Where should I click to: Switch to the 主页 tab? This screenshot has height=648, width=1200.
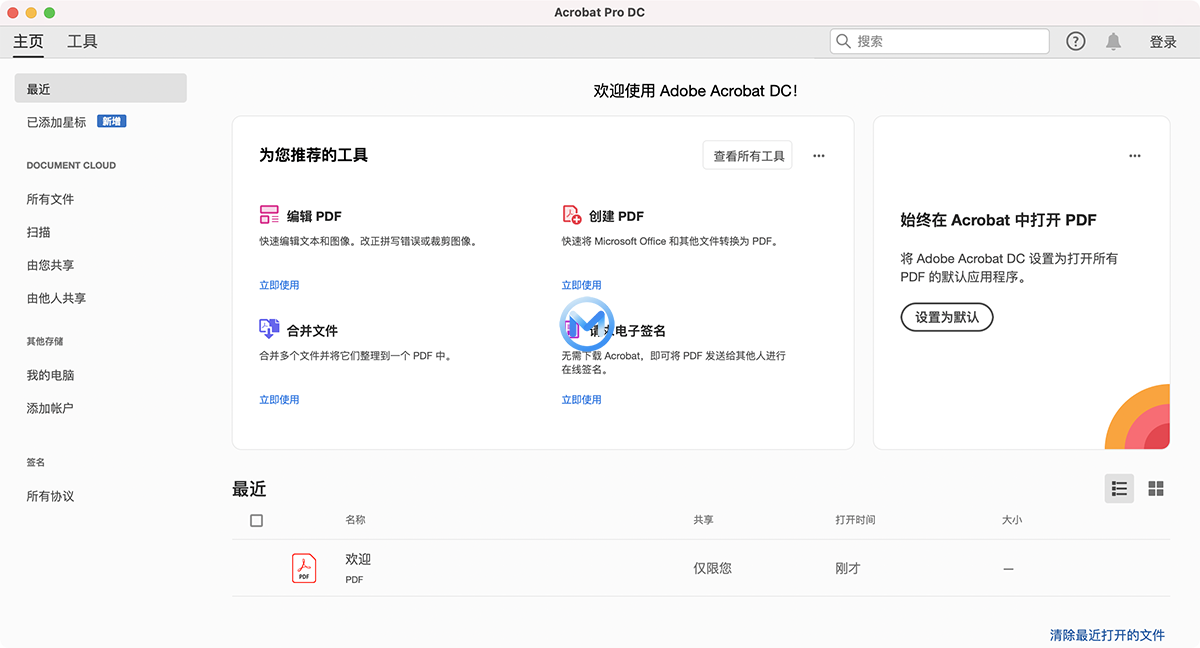[28, 41]
